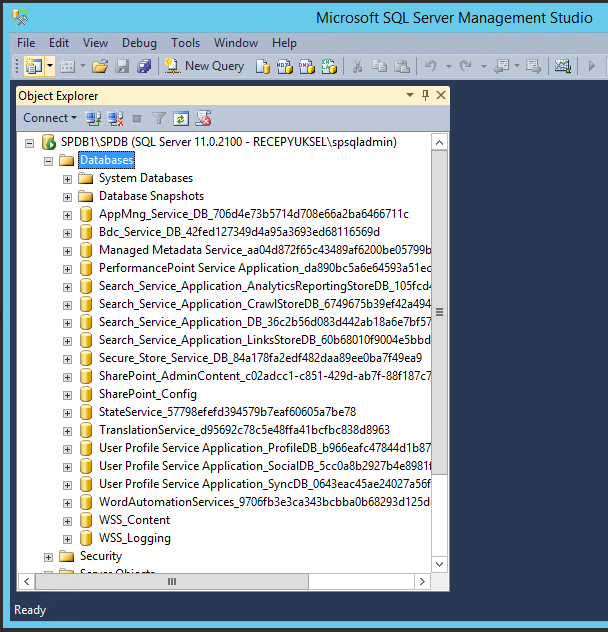
Task: Select TranslationService database
Action: pos(244,430)
